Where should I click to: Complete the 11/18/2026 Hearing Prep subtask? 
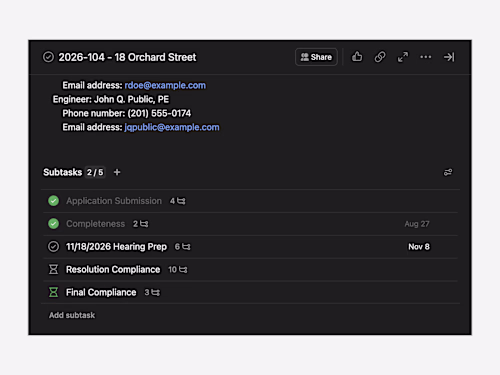tap(53, 247)
